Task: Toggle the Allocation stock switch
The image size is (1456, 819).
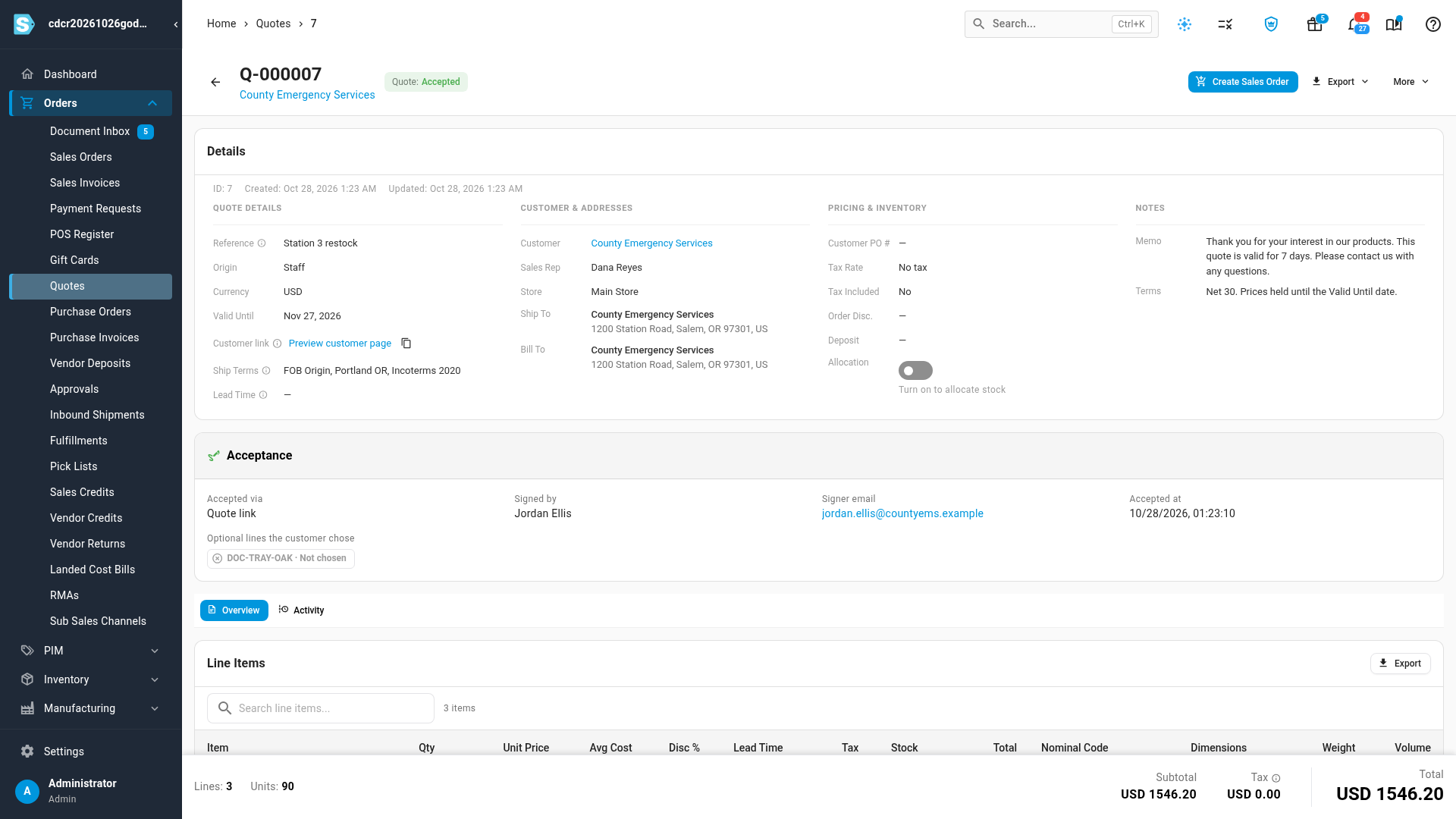Action: click(x=915, y=371)
